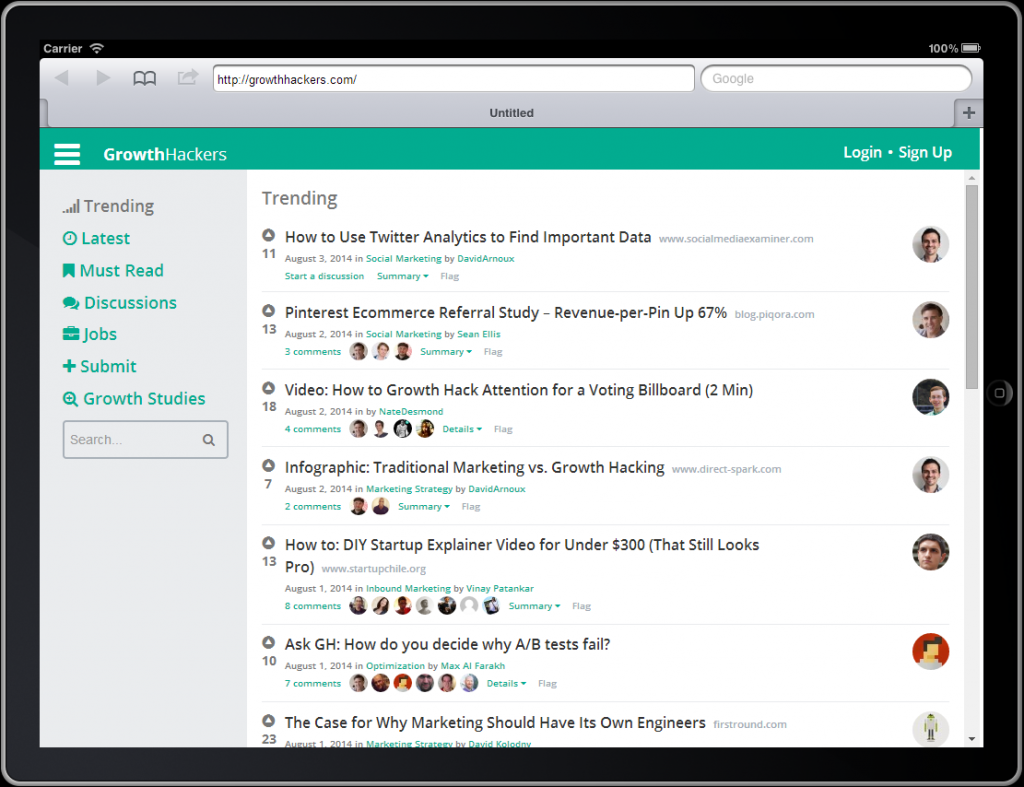Click Submit in the sidebar

99,366
